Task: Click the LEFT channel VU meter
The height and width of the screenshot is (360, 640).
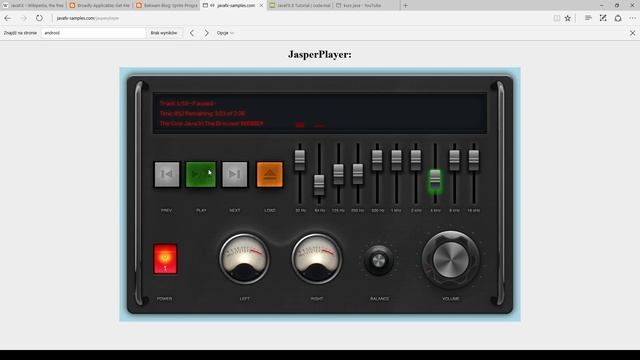Action: coord(244,259)
